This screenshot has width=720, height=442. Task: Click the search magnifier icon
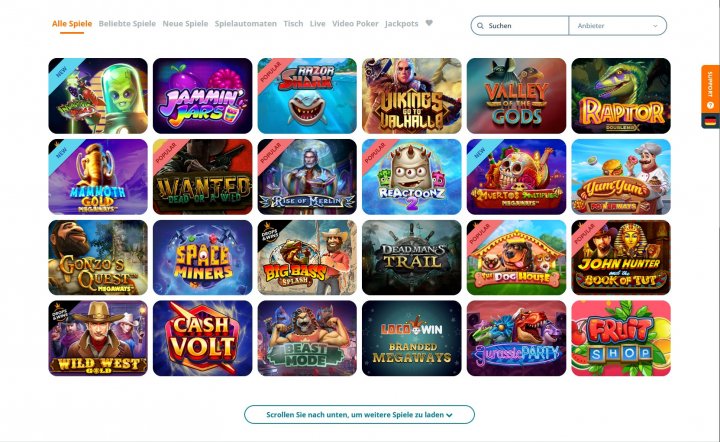480,26
